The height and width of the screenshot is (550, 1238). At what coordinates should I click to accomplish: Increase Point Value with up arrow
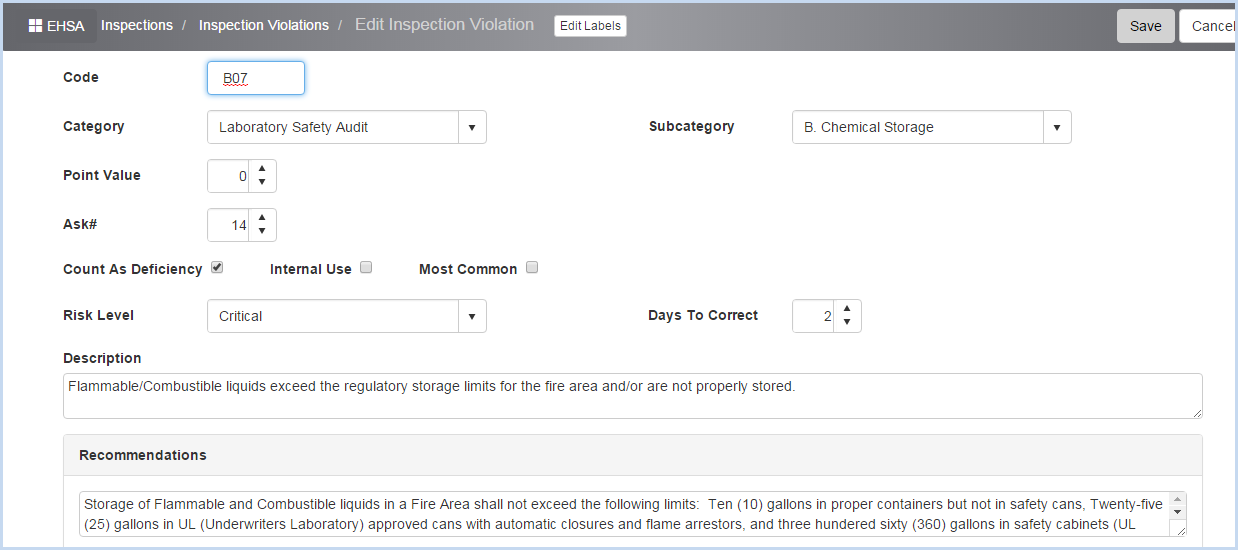point(261,169)
